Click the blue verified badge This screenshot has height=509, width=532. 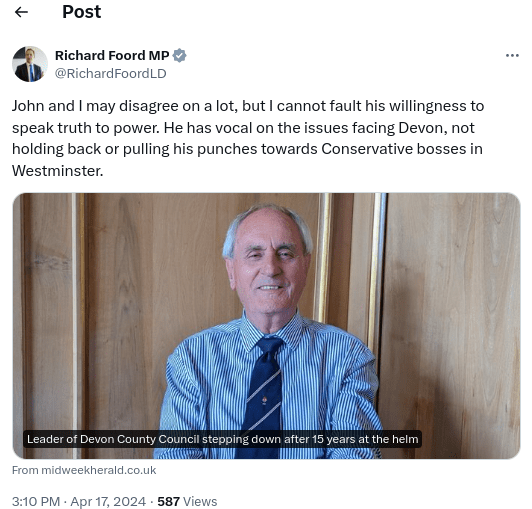[179, 55]
